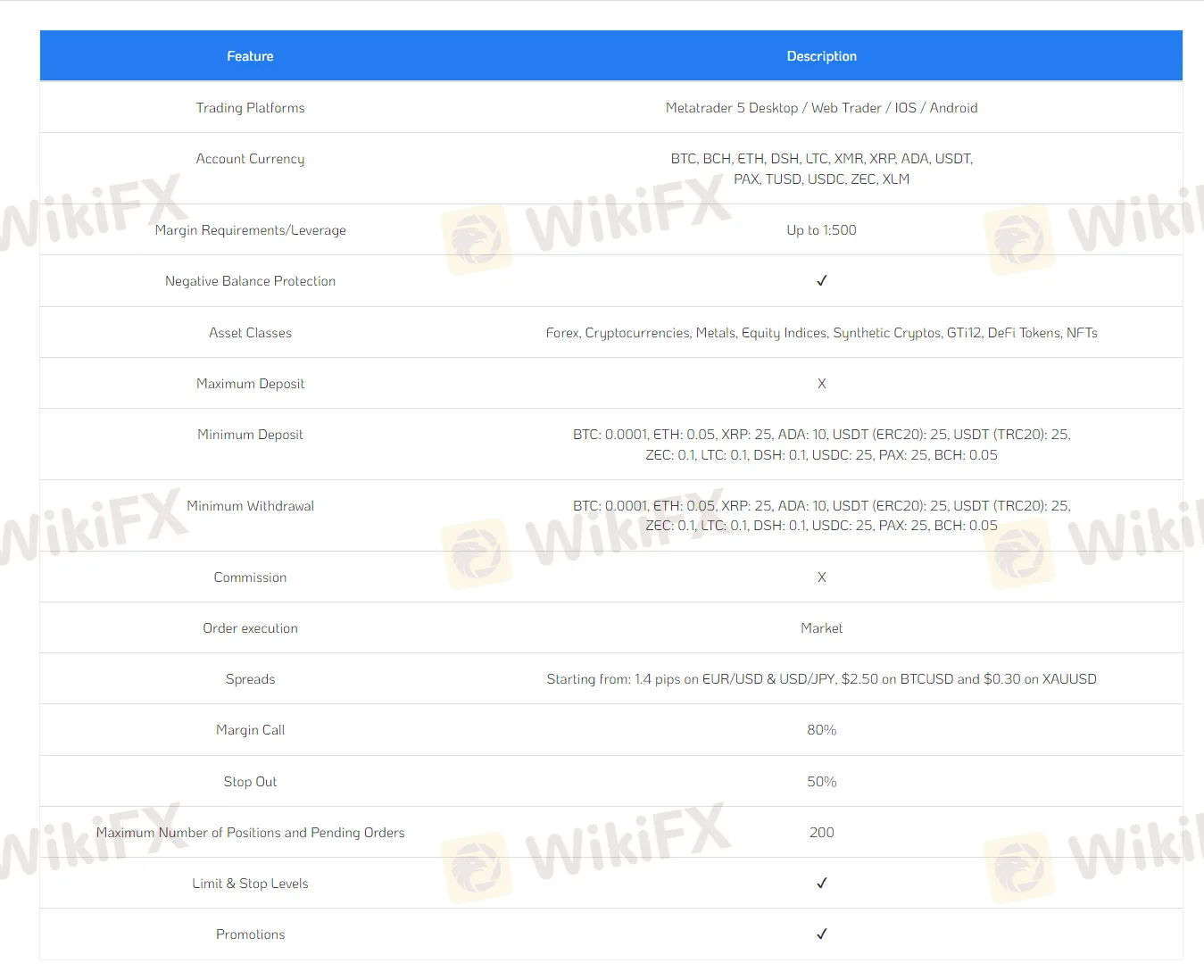Select the Feature column header

click(250, 55)
